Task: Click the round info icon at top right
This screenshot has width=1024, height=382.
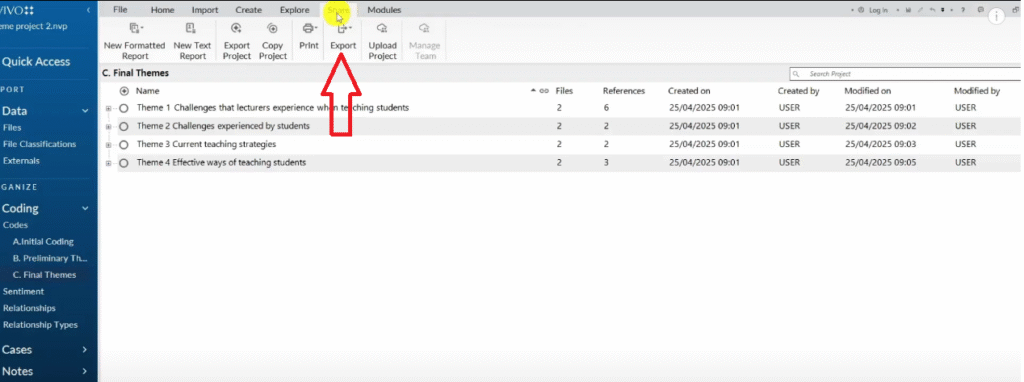Action: [x=997, y=16]
